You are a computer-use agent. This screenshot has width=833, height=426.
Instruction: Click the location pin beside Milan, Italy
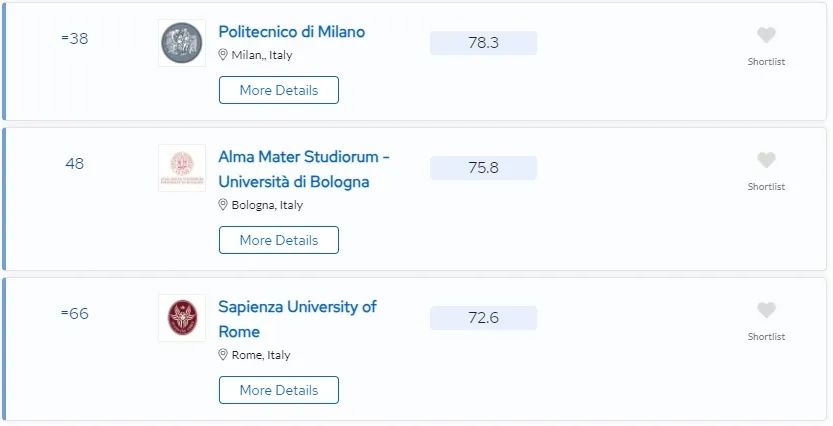point(224,55)
